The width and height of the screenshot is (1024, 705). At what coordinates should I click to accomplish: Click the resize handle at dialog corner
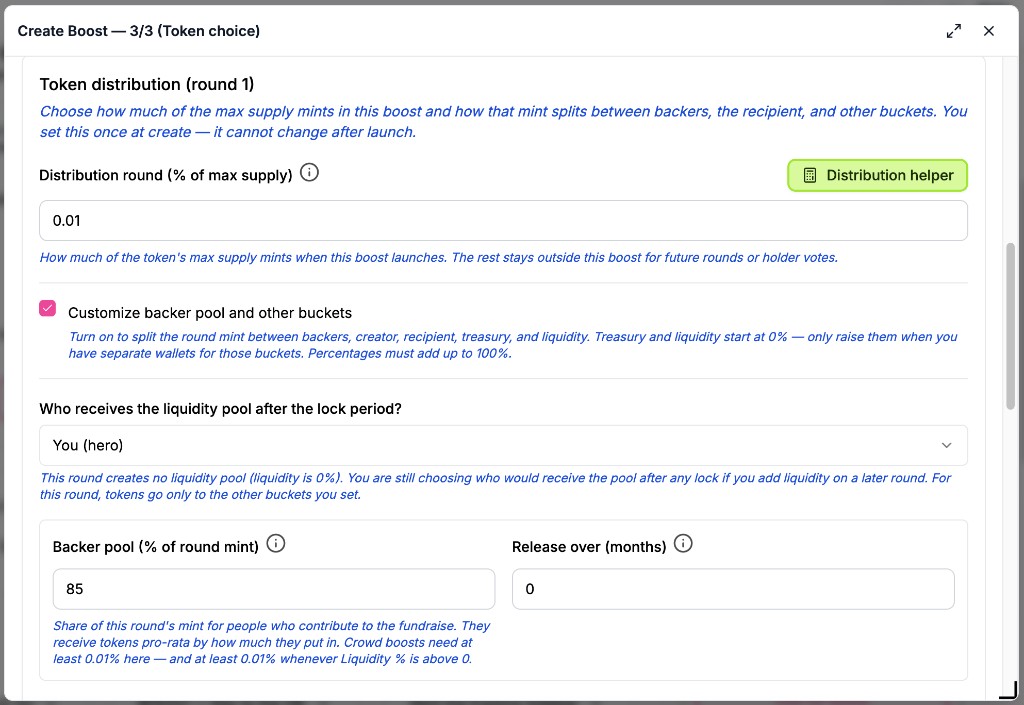pyautogui.click(x=1010, y=690)
